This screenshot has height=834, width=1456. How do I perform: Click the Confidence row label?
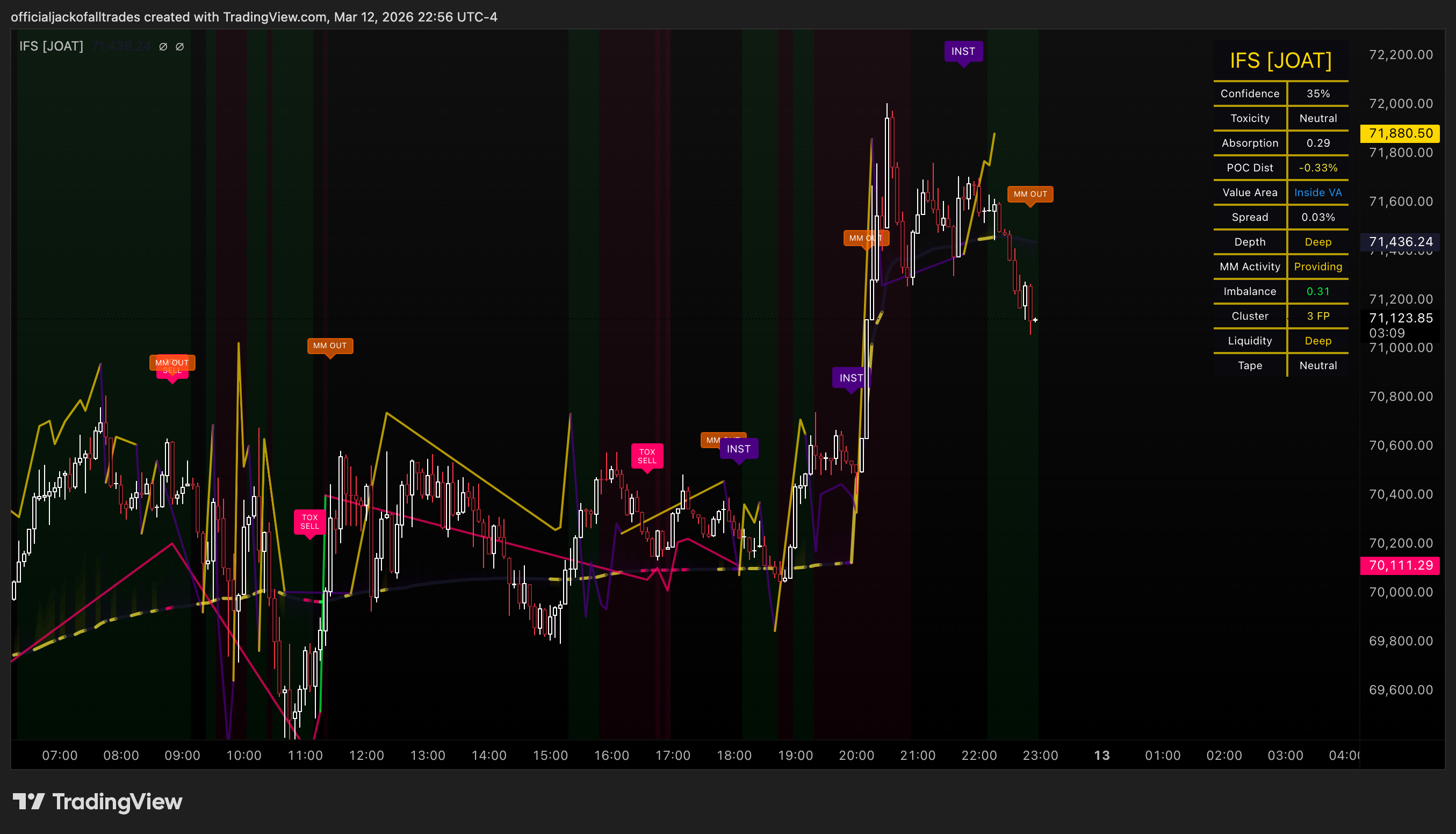pos(1249,94)
